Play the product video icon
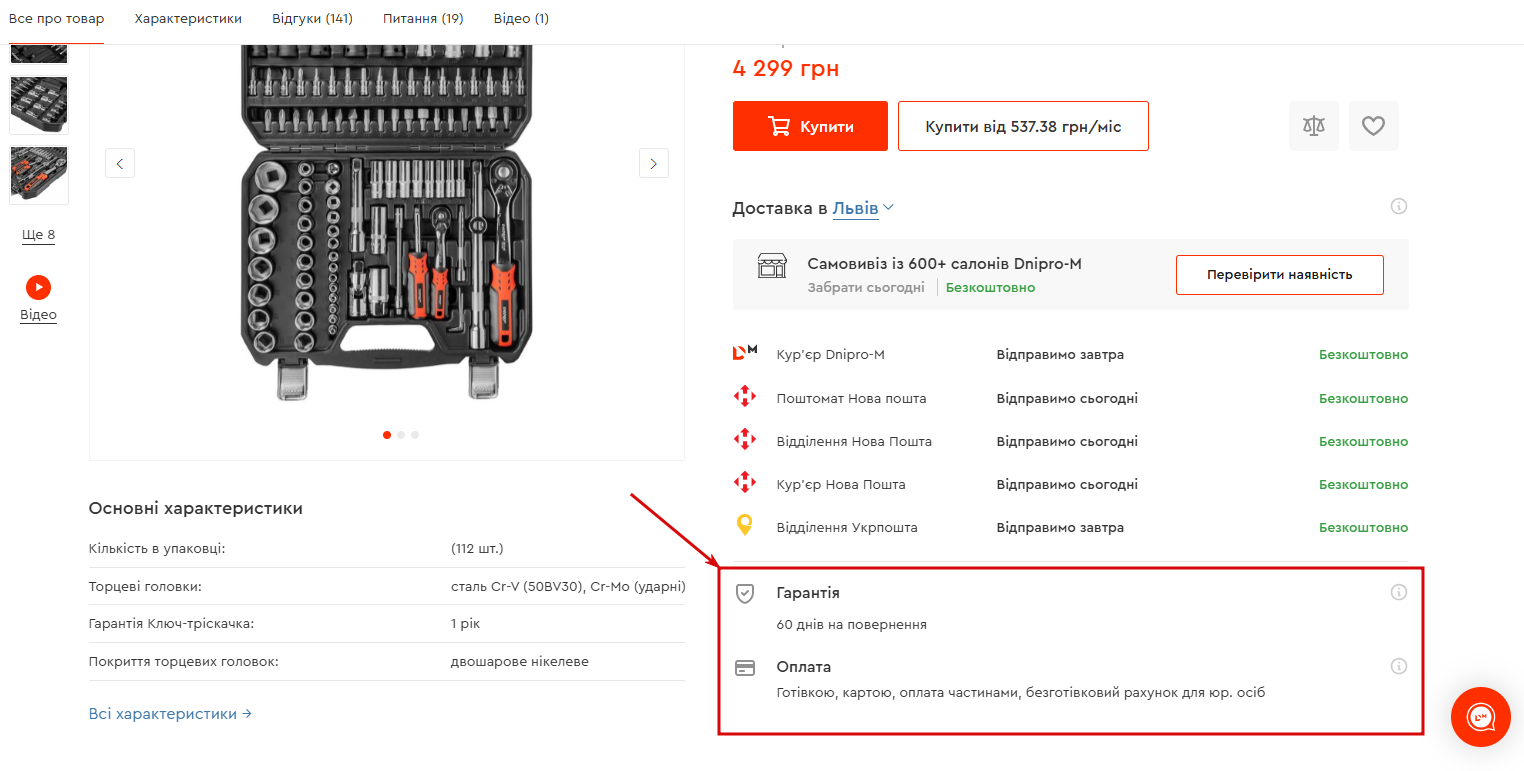Image resolution: width=1524 pixels, height=771 pixels. [x=38, y=288]
